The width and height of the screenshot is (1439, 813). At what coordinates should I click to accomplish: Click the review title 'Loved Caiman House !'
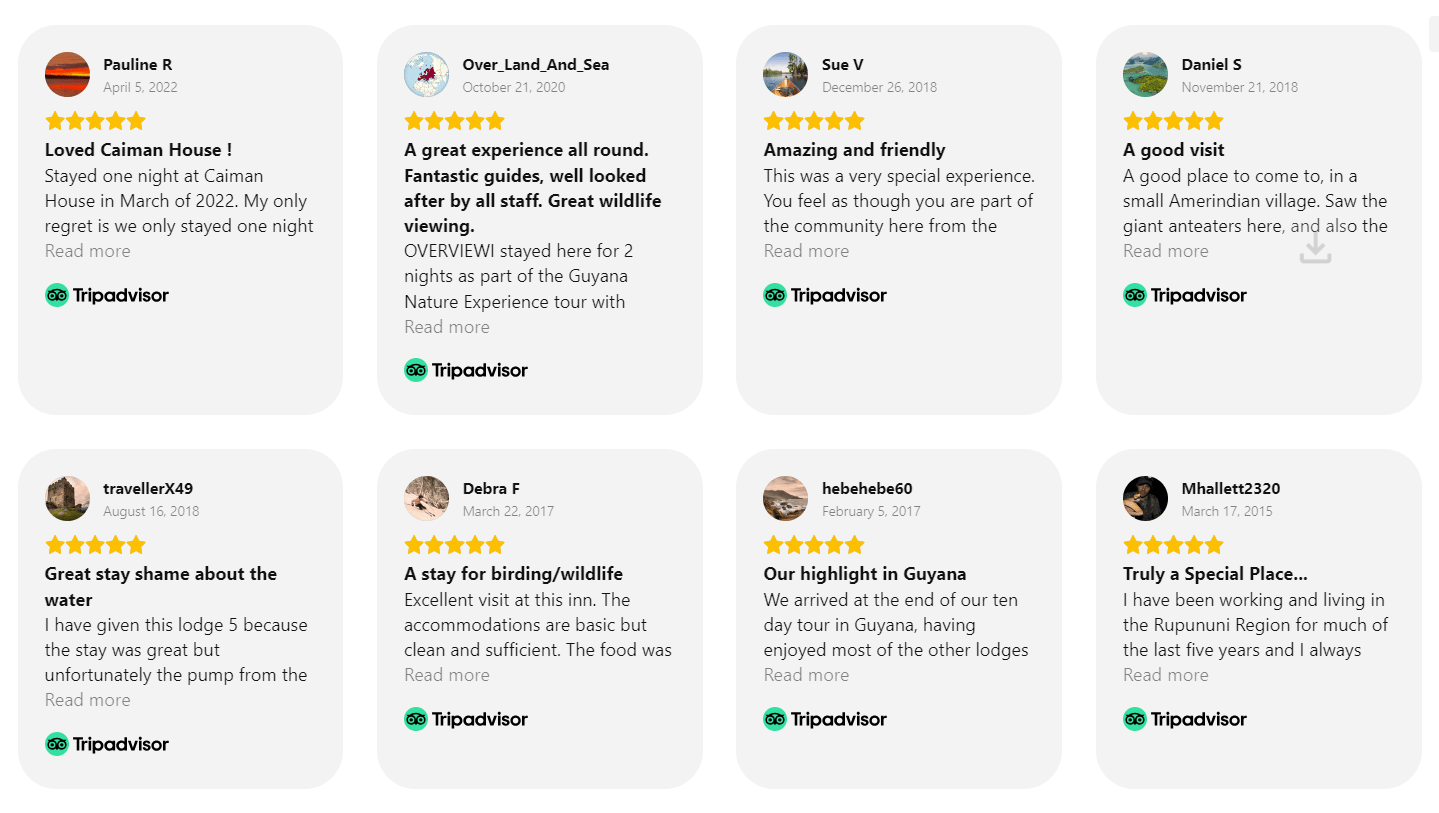[x=138, y=149]
